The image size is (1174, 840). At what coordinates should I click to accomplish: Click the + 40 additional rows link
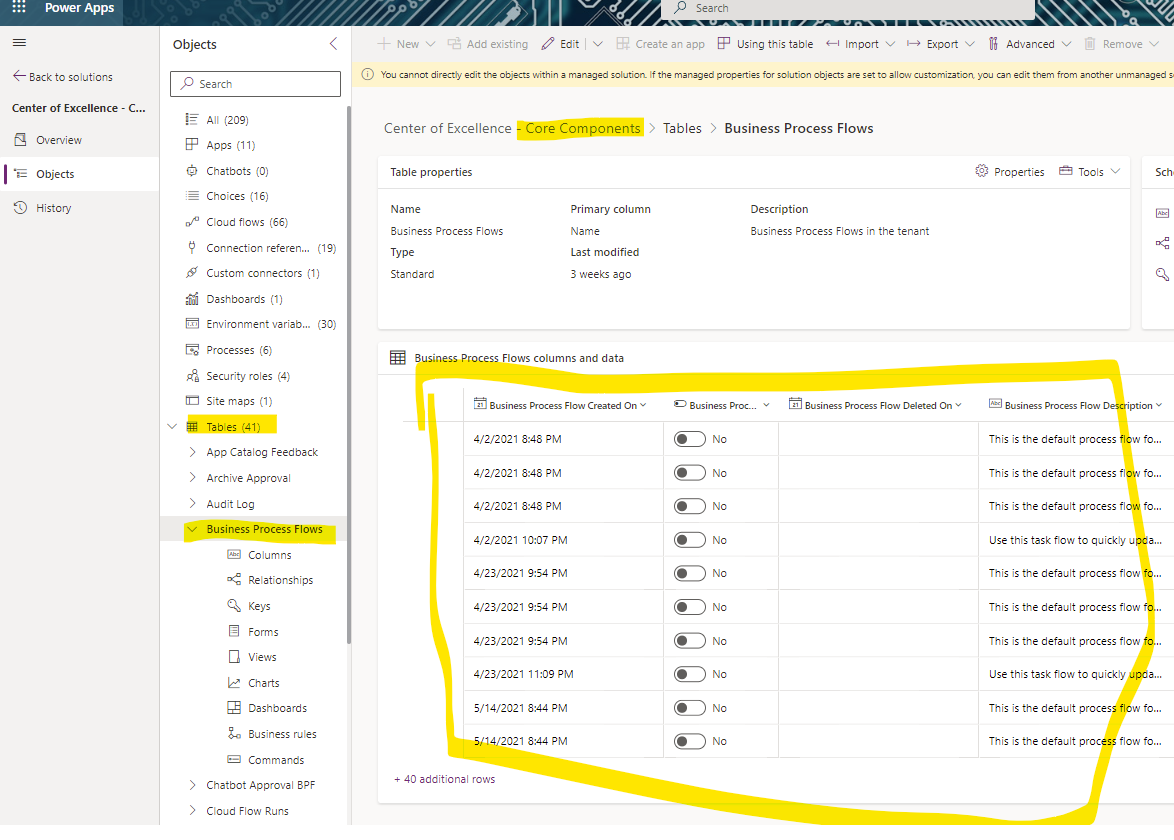pyautogui.click(x=444, y=778)
